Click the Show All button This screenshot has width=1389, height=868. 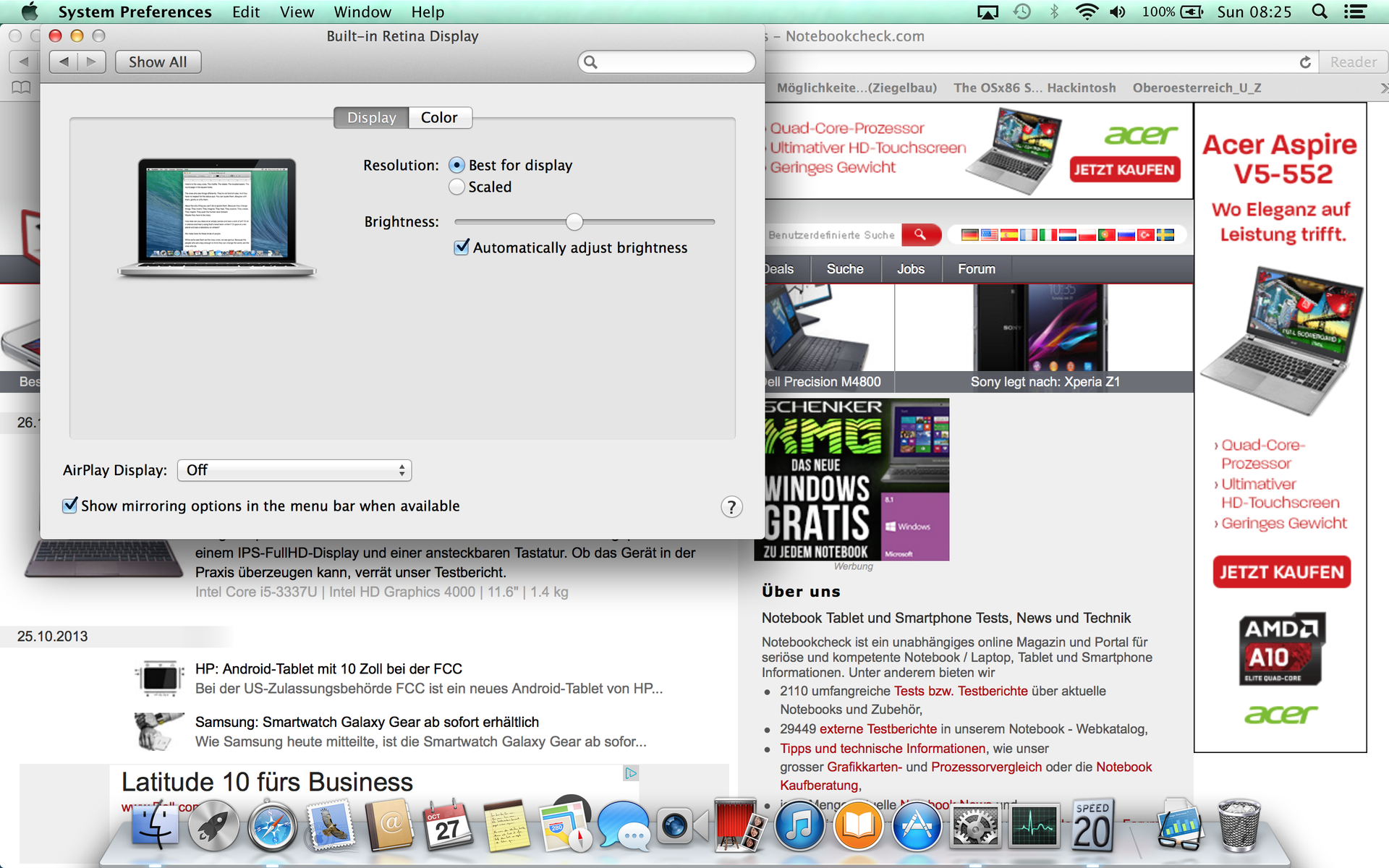[x=158, y=62]
